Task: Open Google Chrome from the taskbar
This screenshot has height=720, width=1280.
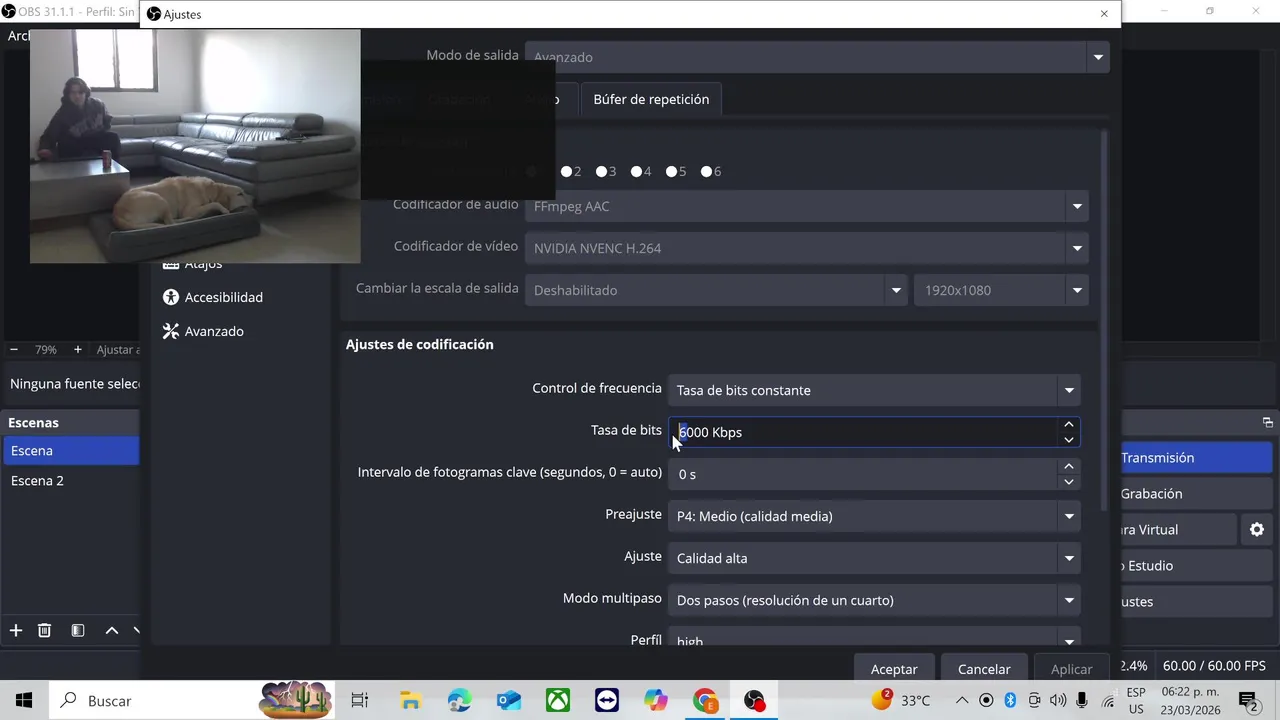Action: 705,700
